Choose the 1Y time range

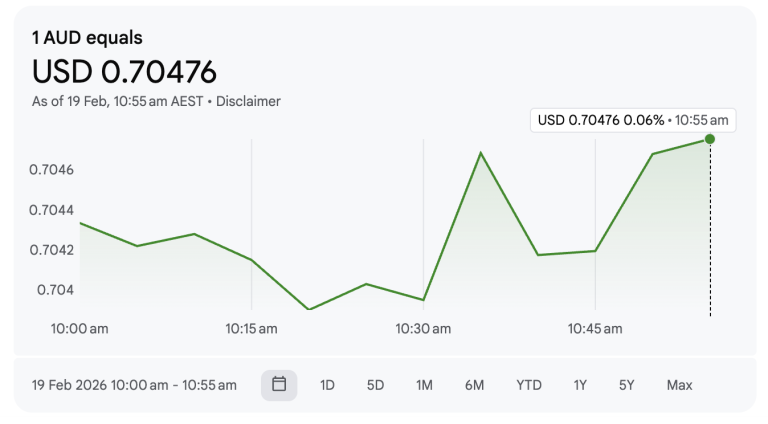click(580, 385)
